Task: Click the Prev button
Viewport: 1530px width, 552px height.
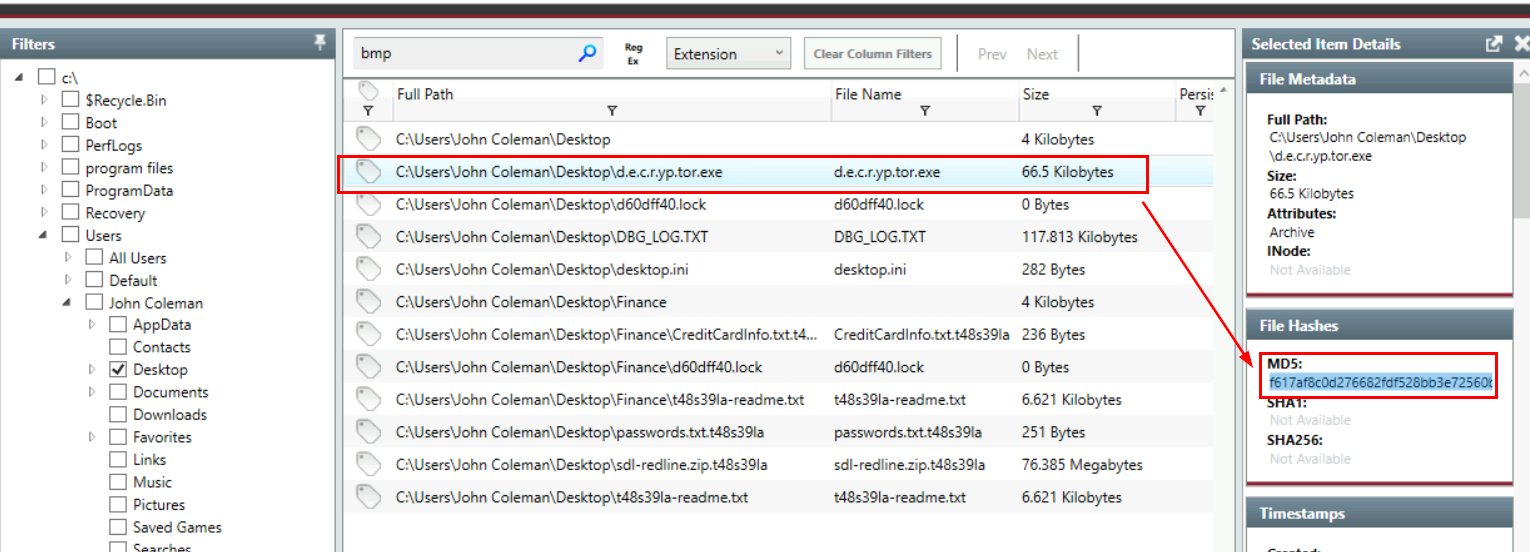Action: pyautogui.click(x=992, y=54)
